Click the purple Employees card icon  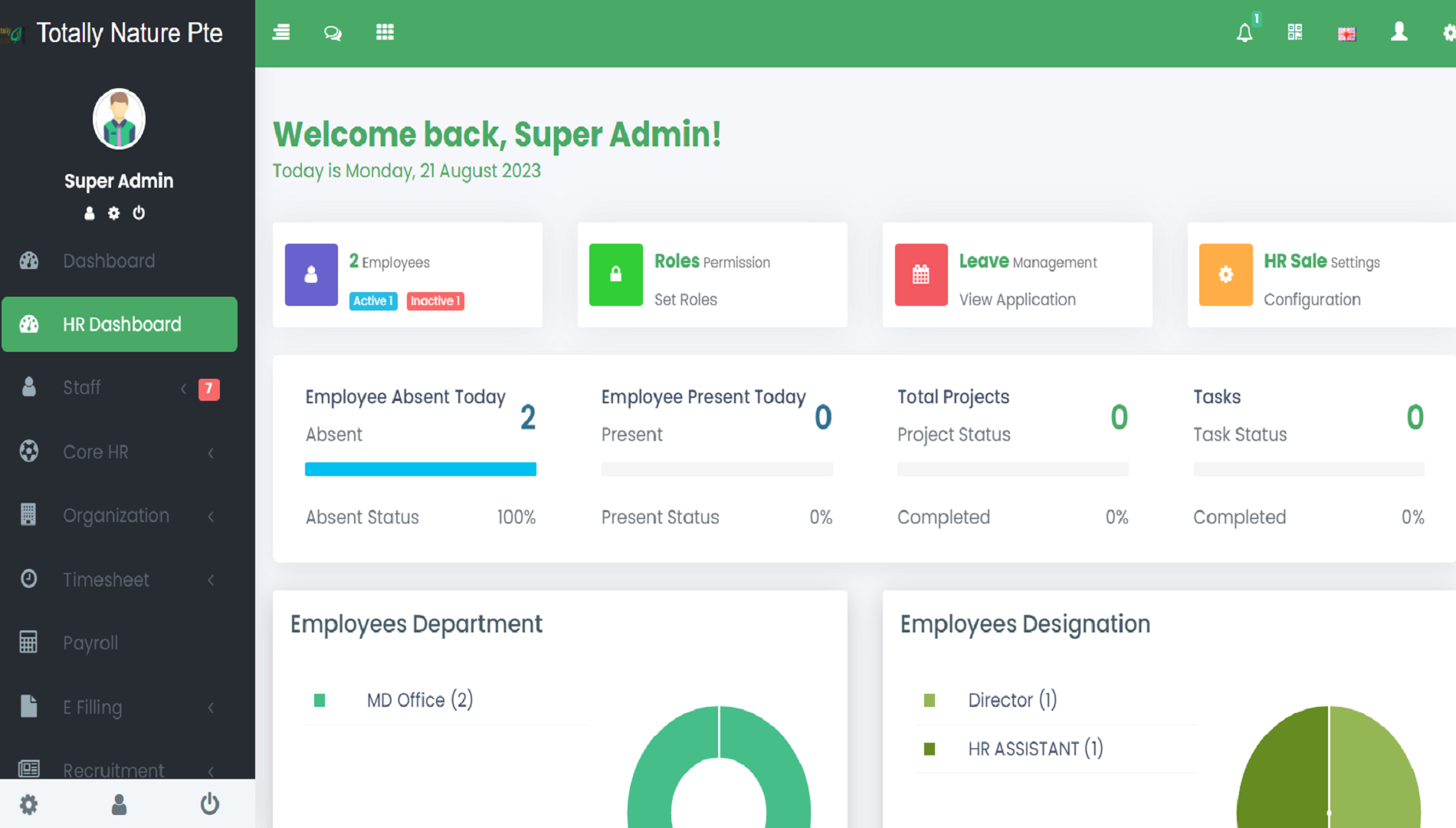pos(311,274)
